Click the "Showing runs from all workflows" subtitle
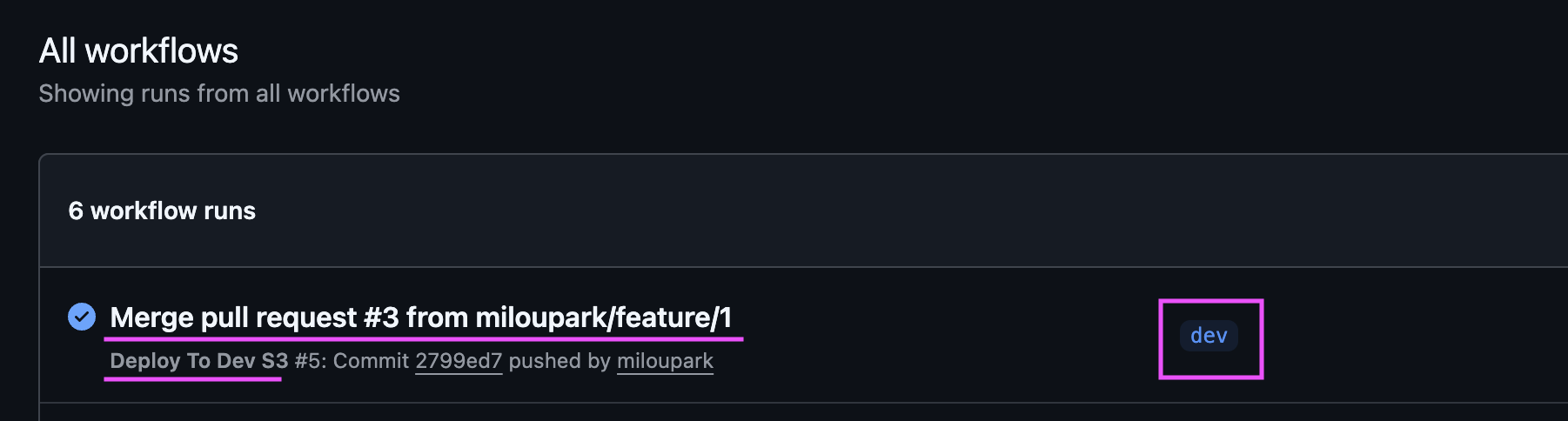The image size is (1568, 421). pyautogui.click(x=219, y=93)
